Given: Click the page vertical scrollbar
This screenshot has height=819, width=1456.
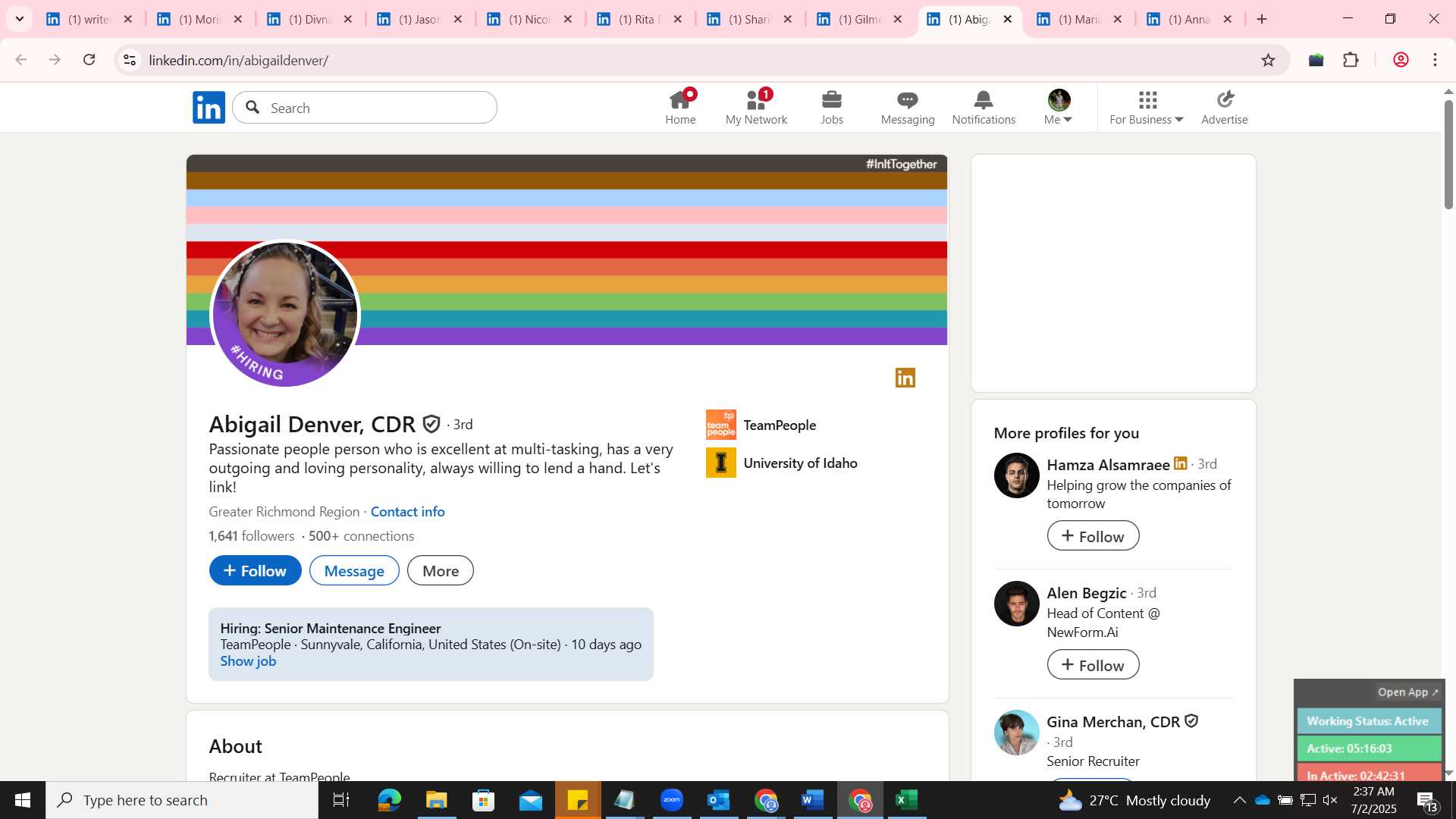Looking at the screenshot, I should pos(1448,155).
